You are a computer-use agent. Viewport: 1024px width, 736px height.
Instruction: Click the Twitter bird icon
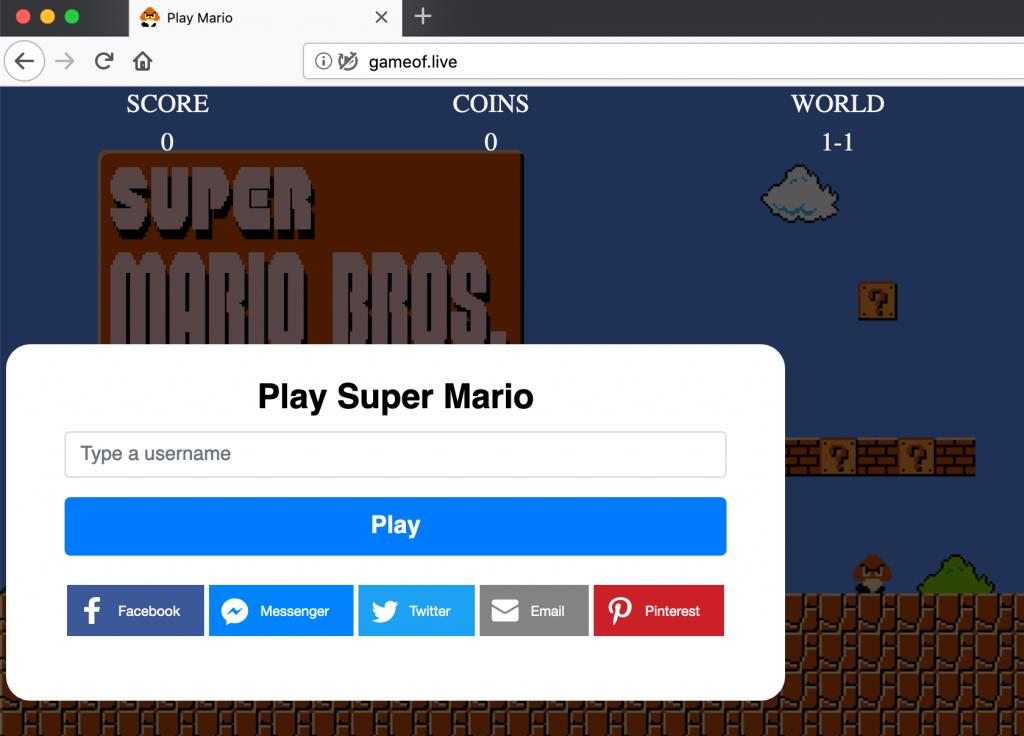385,611
